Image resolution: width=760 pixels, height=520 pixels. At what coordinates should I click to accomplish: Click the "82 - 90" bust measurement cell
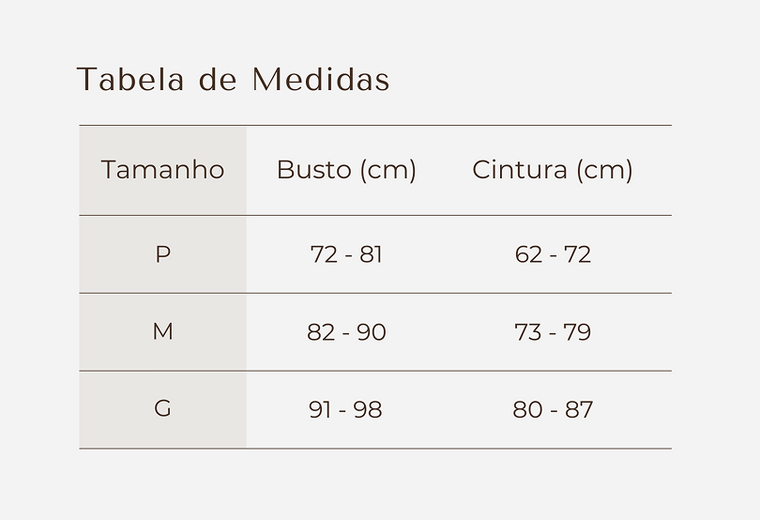(346, 332)
